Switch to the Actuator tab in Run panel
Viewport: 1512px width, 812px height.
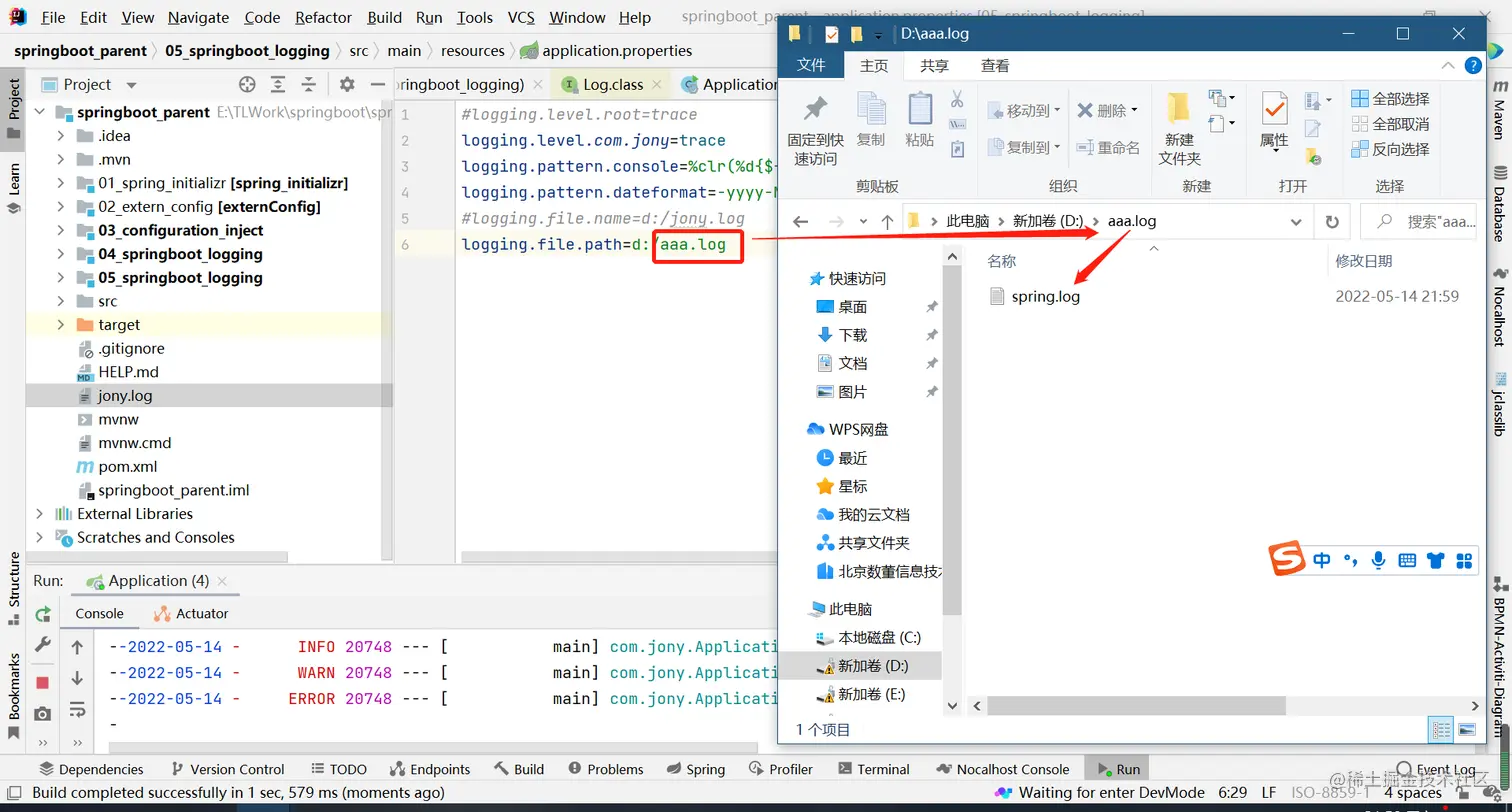pyautogui.click(x=191, y=614)
